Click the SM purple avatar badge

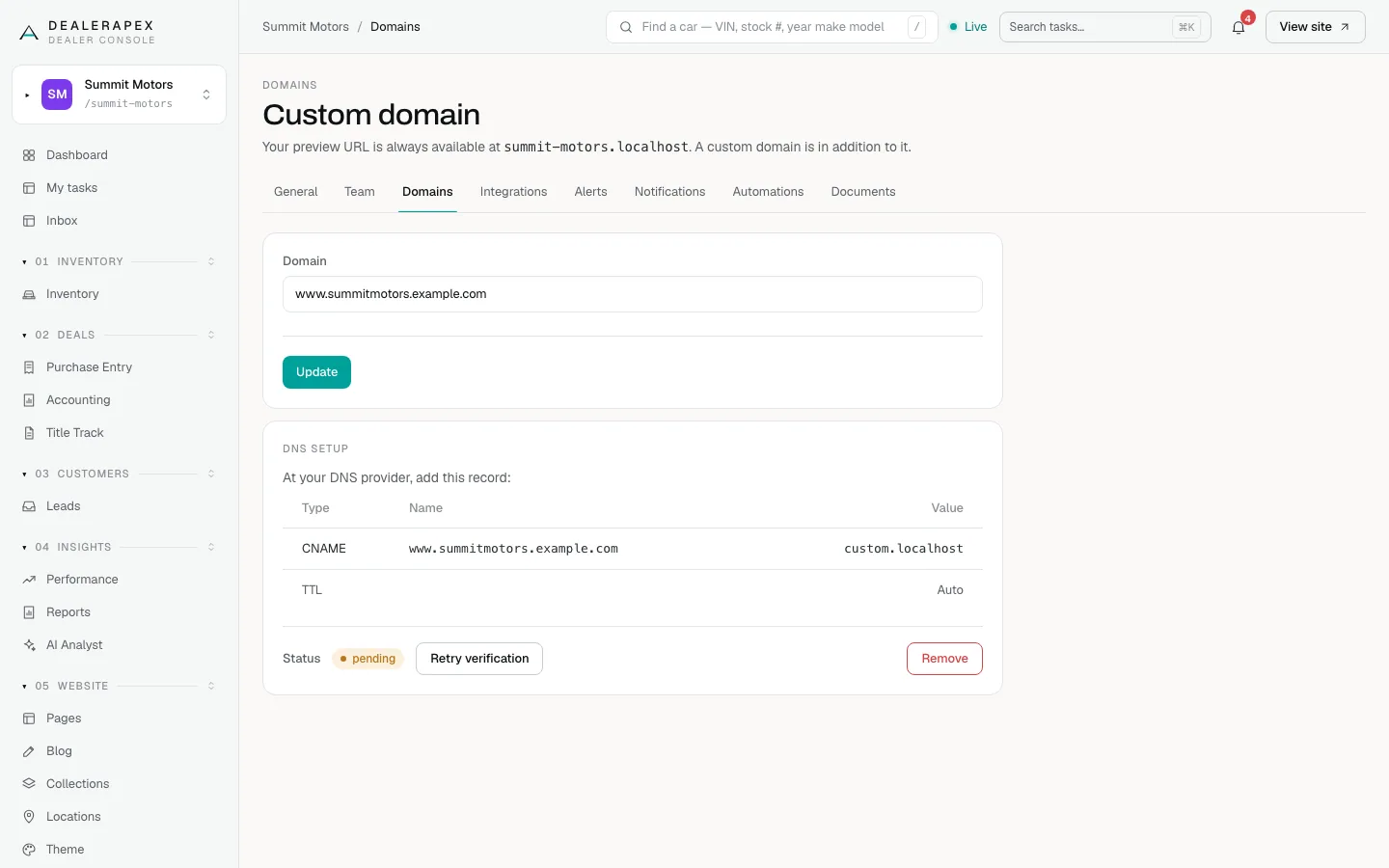(57, 95)
